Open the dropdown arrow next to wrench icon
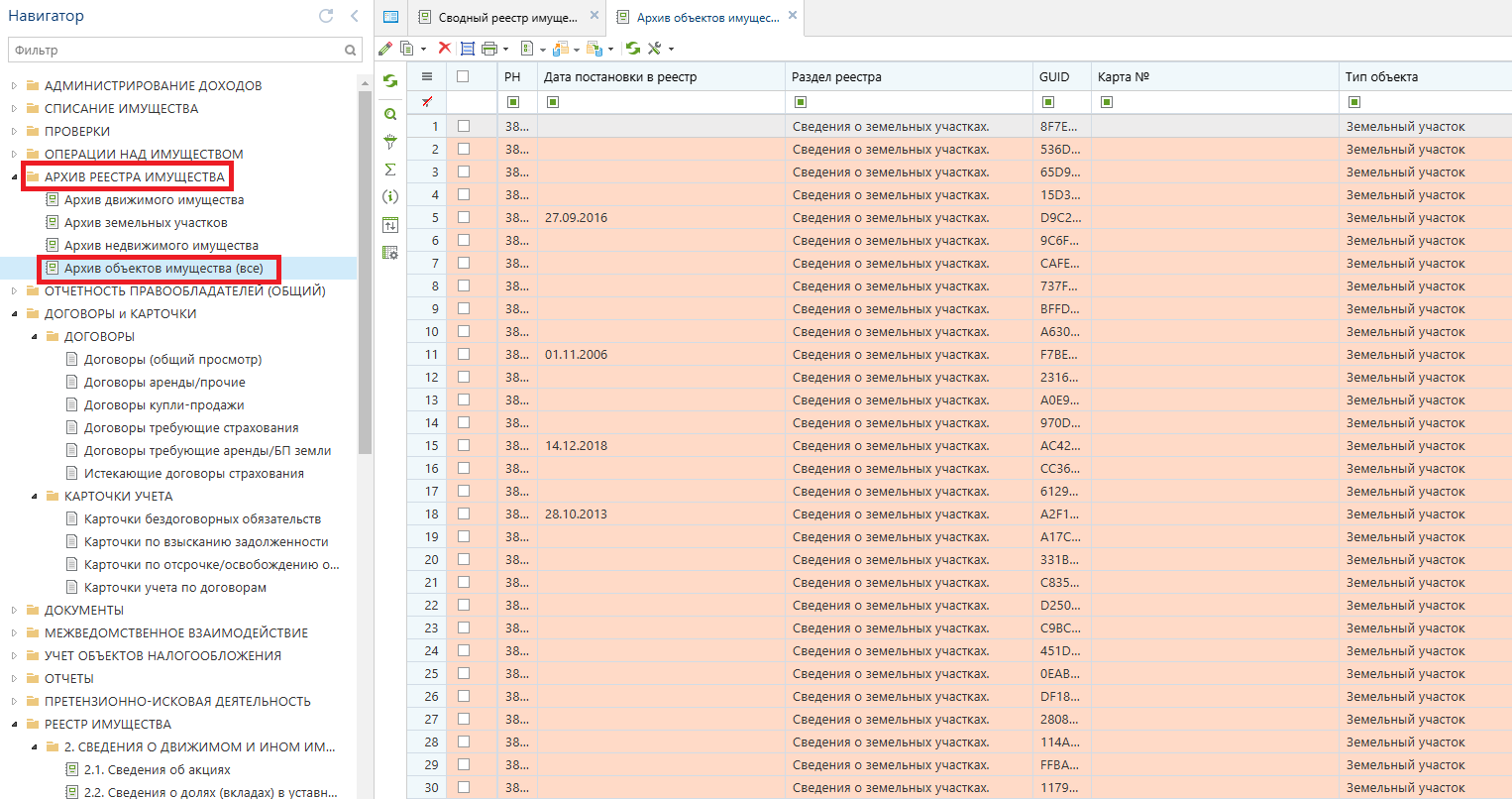 pyautogui.click(x=671, y=49)
